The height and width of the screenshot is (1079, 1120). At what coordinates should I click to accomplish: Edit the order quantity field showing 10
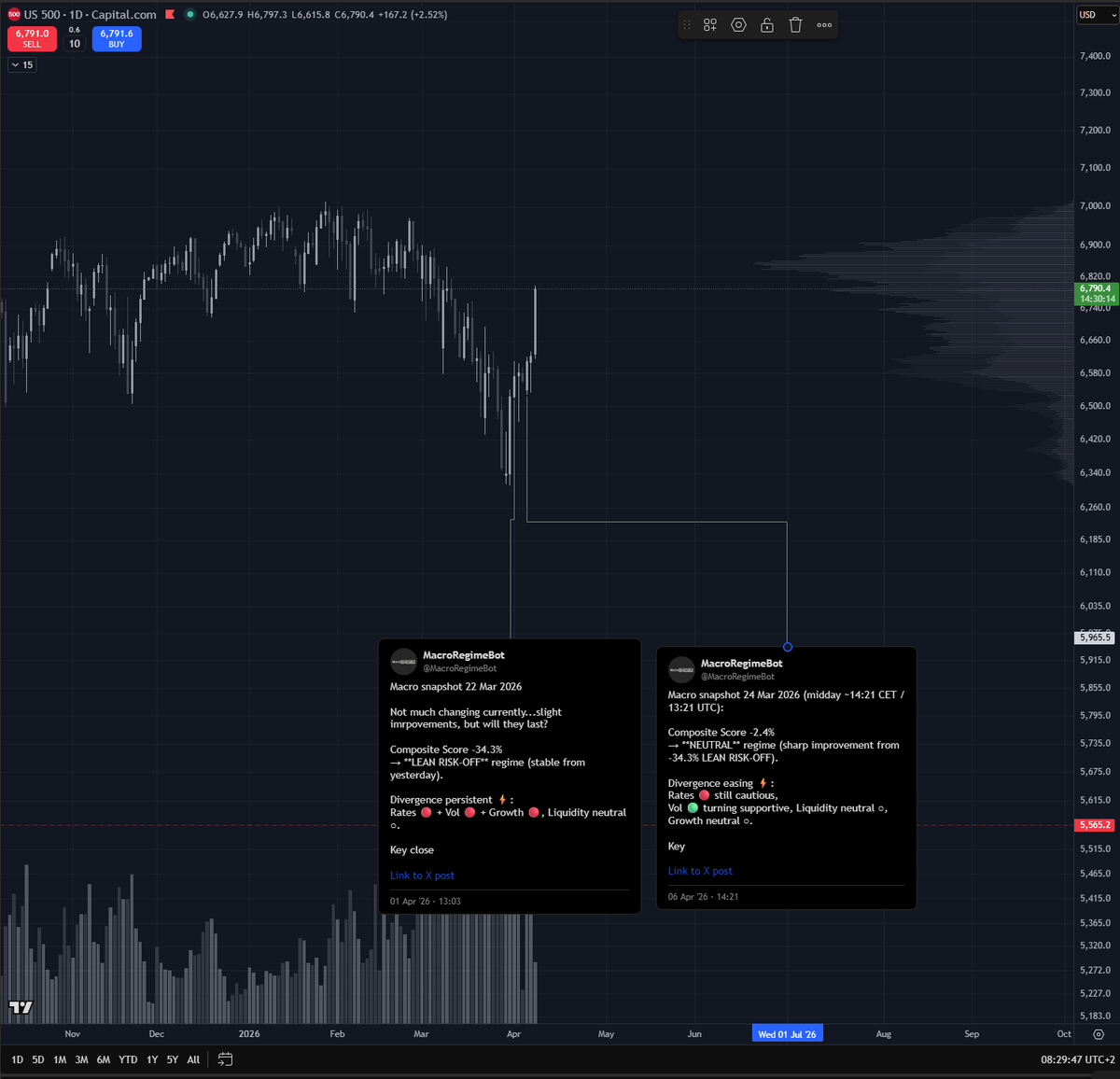tap(75, 44)
